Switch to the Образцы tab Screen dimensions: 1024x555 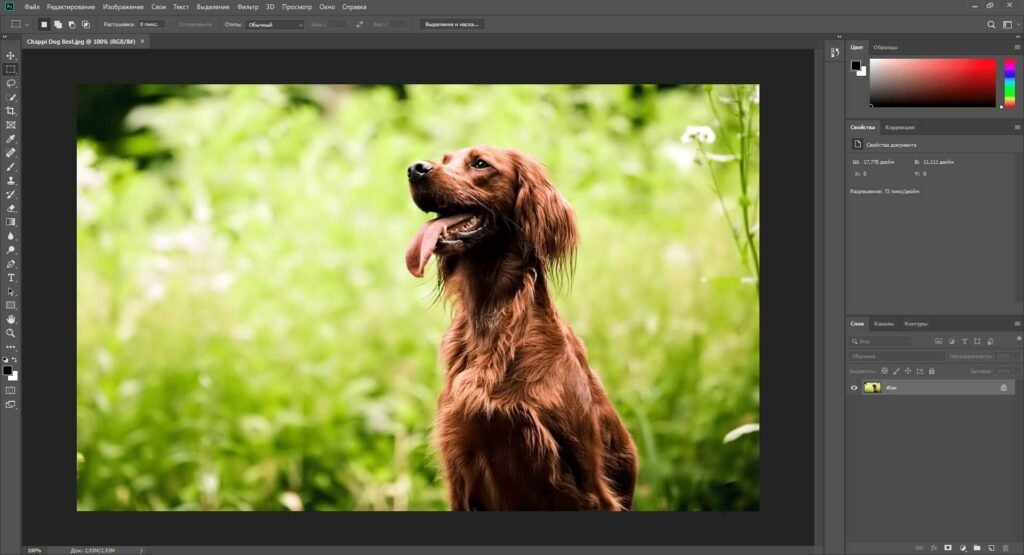pos(886,47)
